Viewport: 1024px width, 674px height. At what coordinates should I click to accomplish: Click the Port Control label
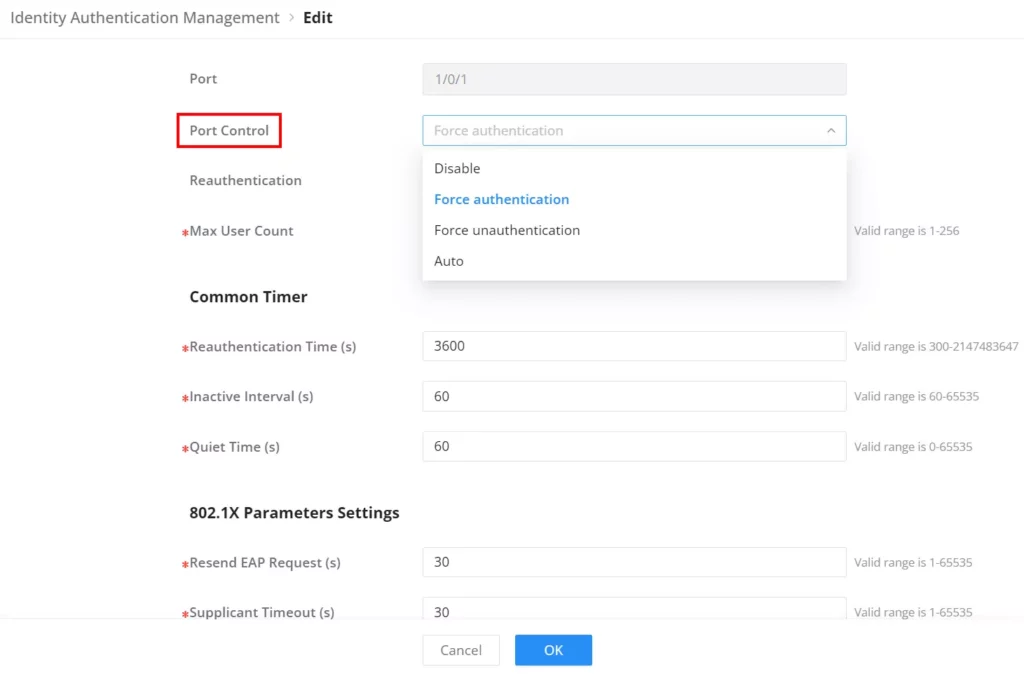pyautogui.click(x=229, y=131)
